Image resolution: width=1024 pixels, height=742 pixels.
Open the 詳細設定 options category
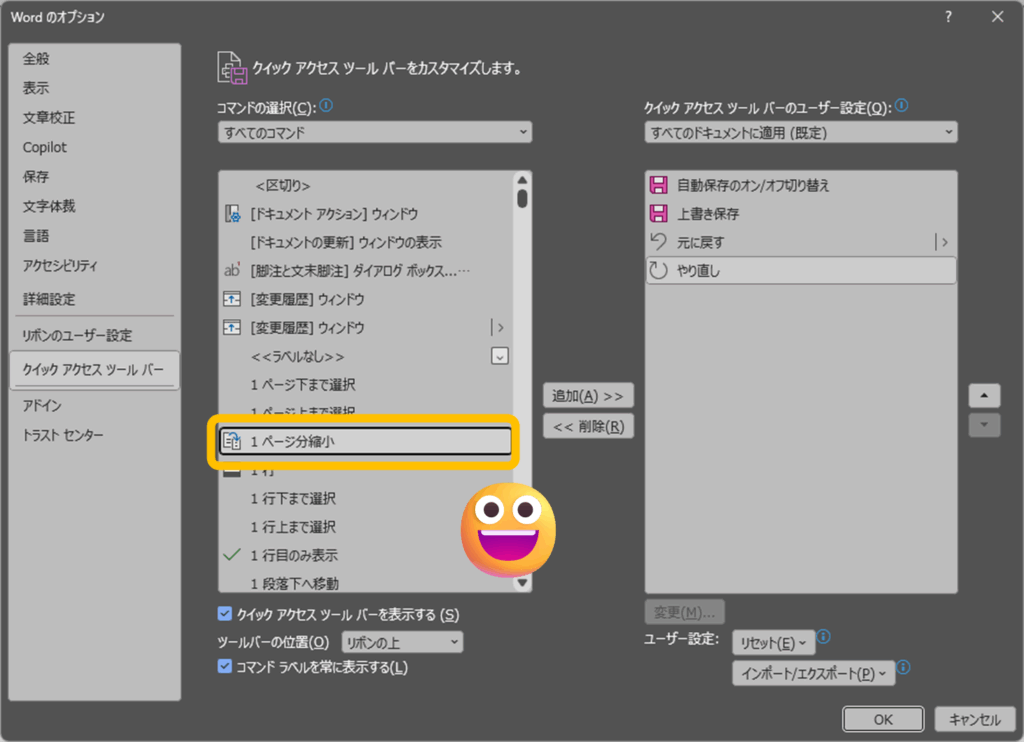50,299
